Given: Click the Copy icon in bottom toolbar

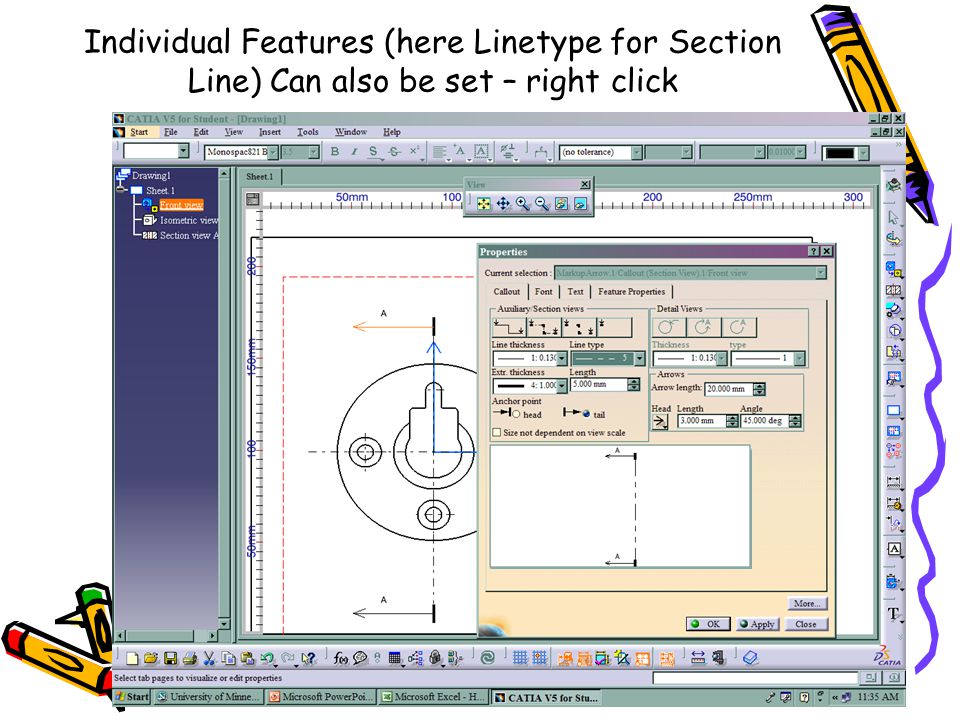Looking at the screenshot, I should pos(228,659).
